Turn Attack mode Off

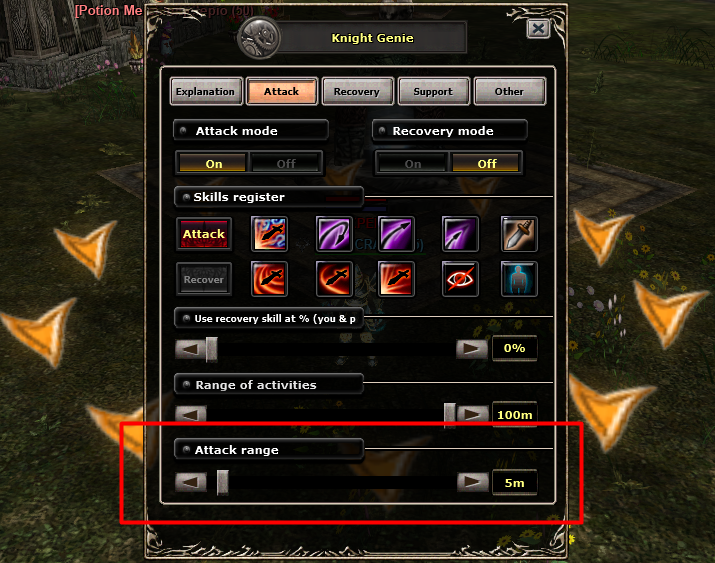click(286, 163)
